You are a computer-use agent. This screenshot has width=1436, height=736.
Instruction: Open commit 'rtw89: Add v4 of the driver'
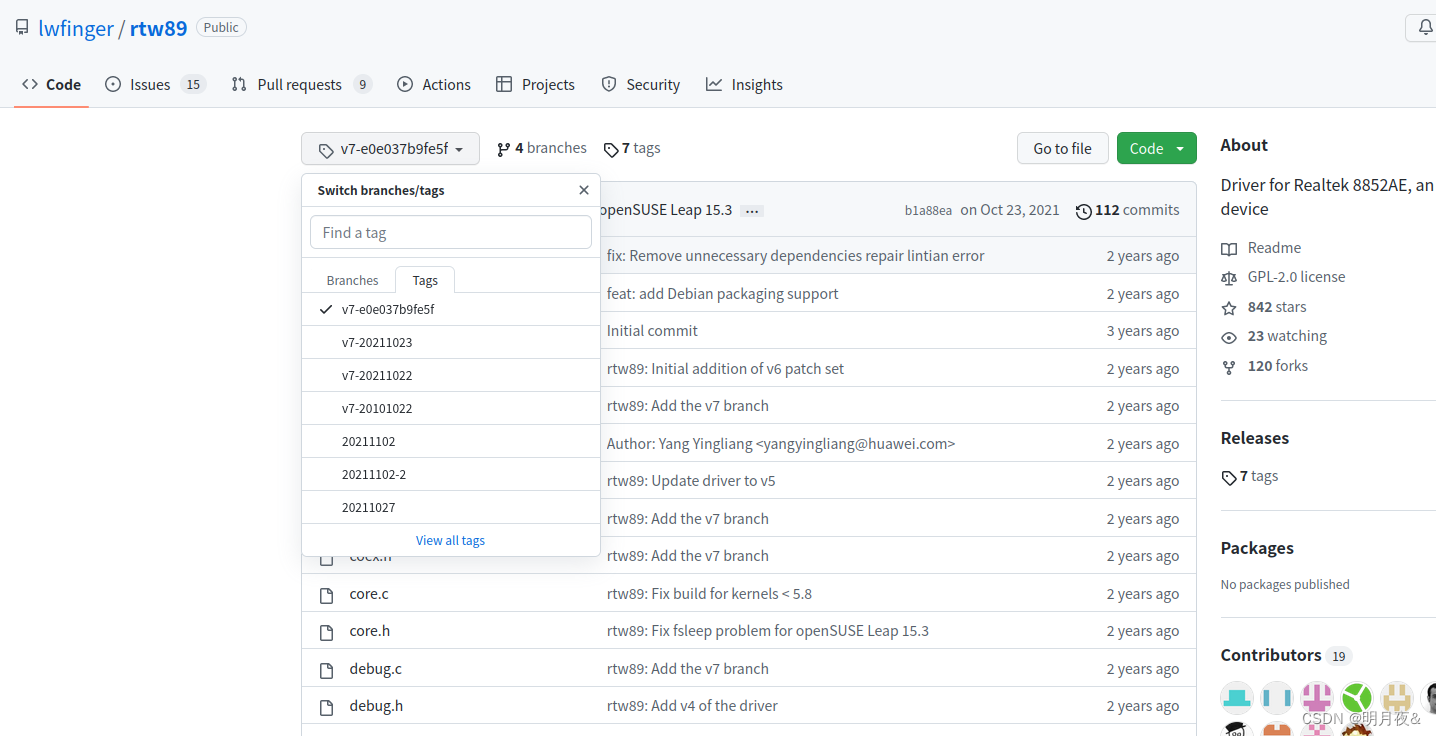[692, 705]
